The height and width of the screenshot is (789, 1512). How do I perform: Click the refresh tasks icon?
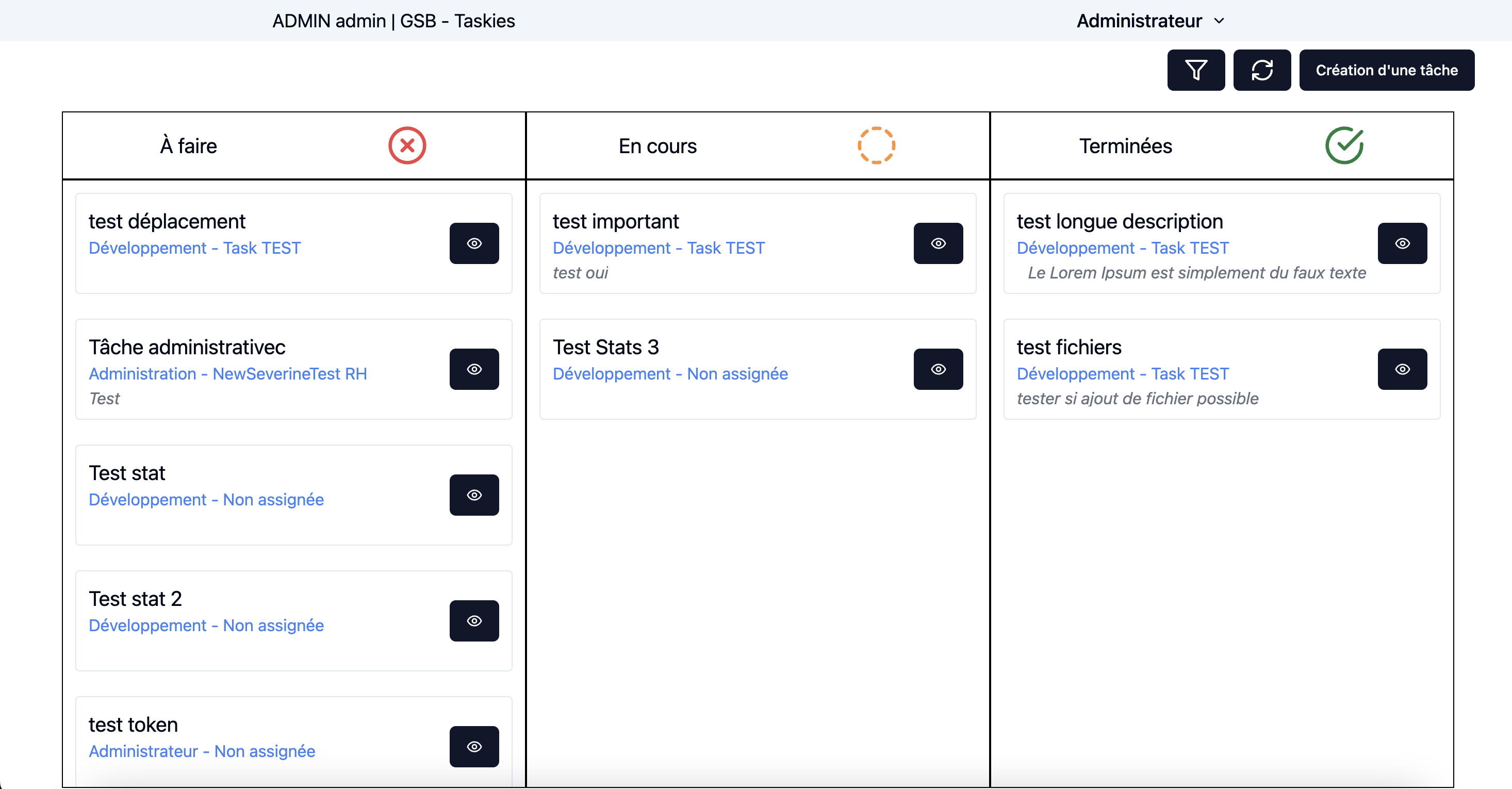1262,70
